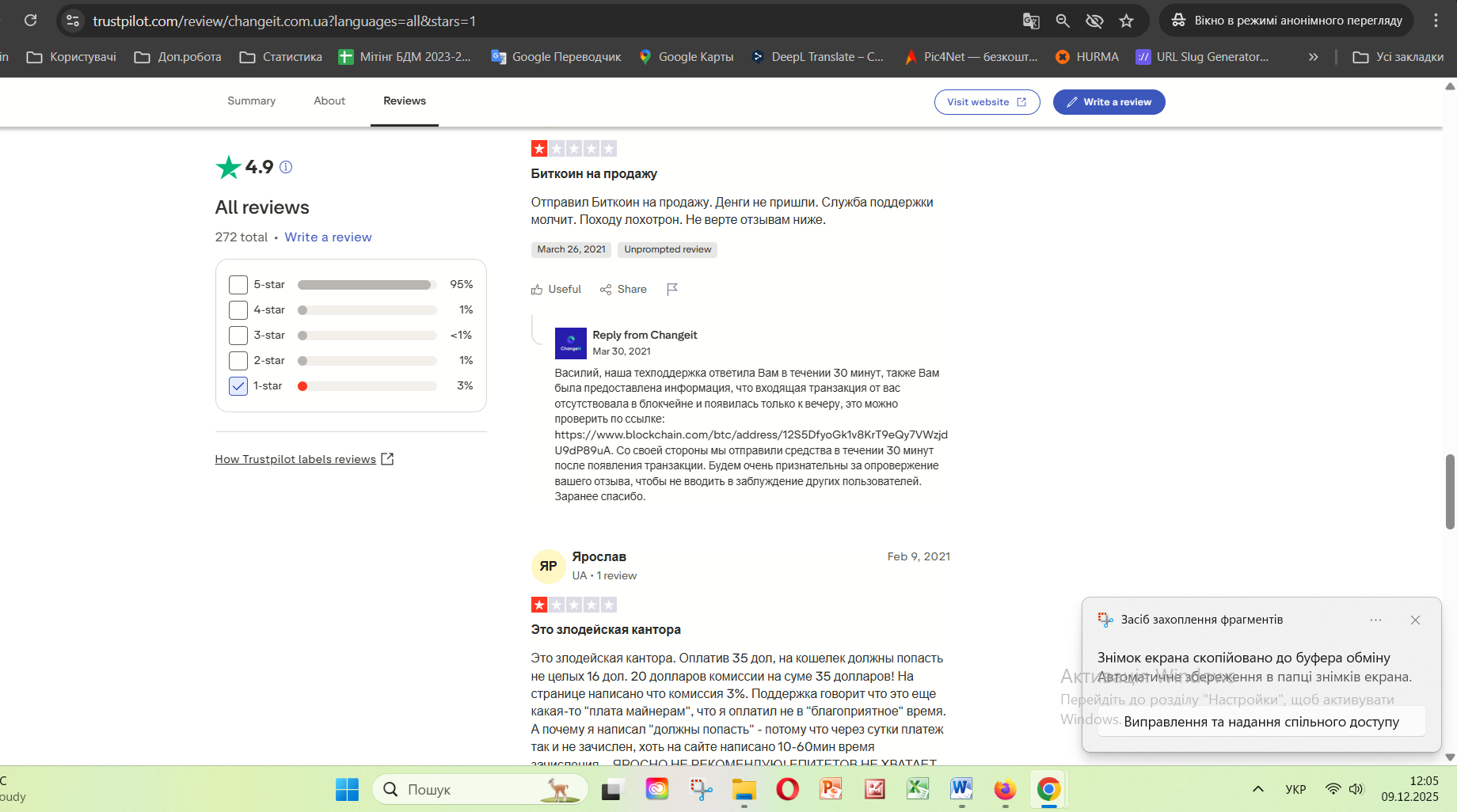This screenshot has width=1457, height=812.
Task: Check the 5-star filter checkbox
Action: click(x=238, y=285)
